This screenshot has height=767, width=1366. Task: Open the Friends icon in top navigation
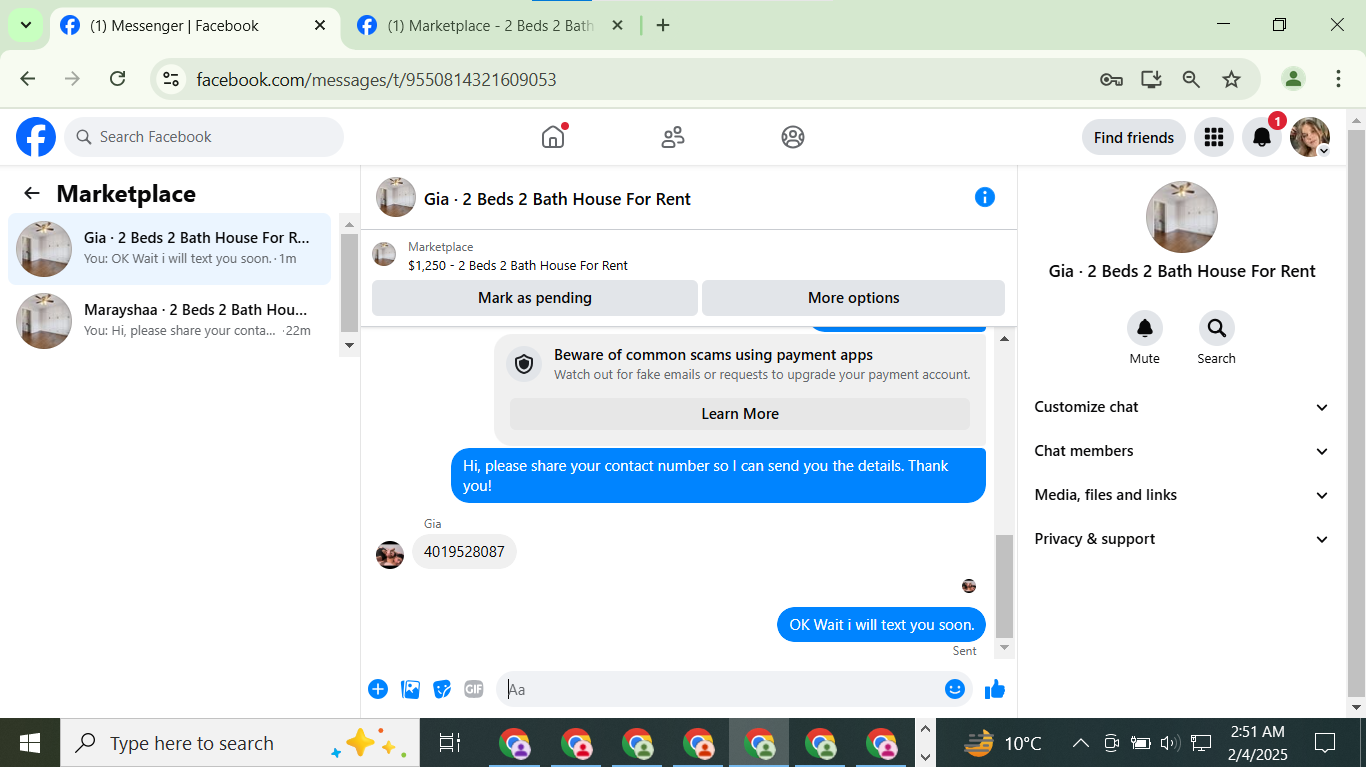pyautogui.click(x=673, y=137)
